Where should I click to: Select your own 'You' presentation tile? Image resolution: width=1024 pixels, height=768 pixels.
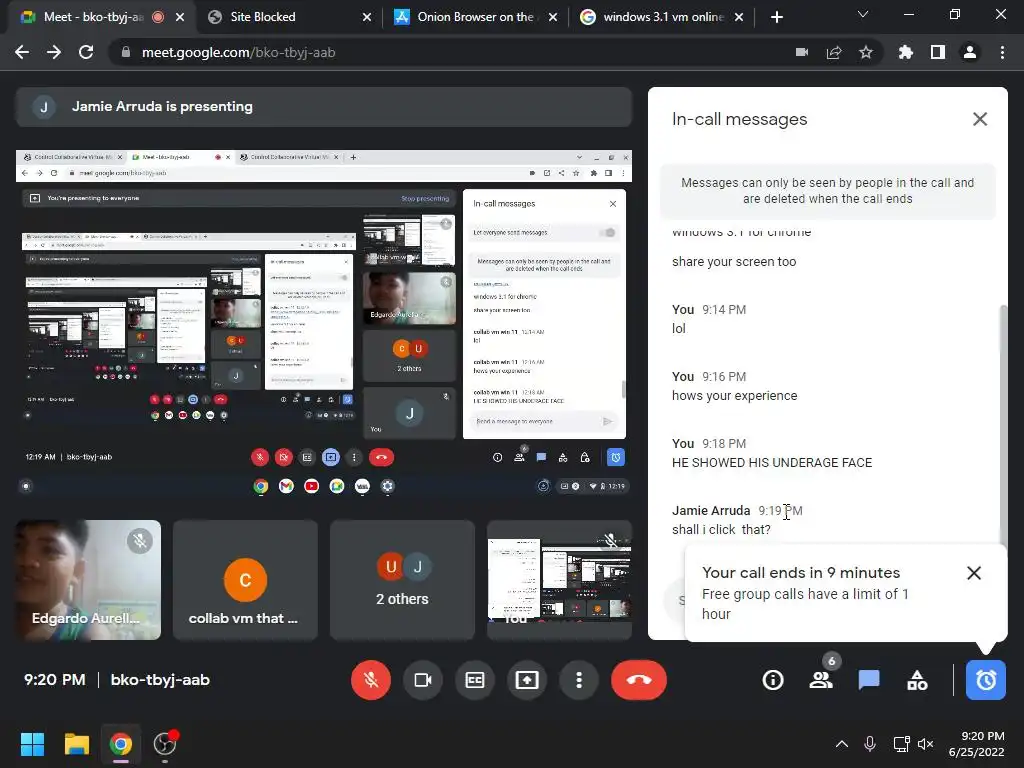tap(560, 580)
